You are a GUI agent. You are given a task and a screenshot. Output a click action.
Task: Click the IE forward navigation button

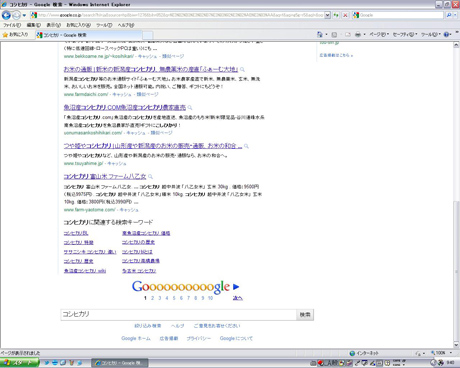[16, 15]
